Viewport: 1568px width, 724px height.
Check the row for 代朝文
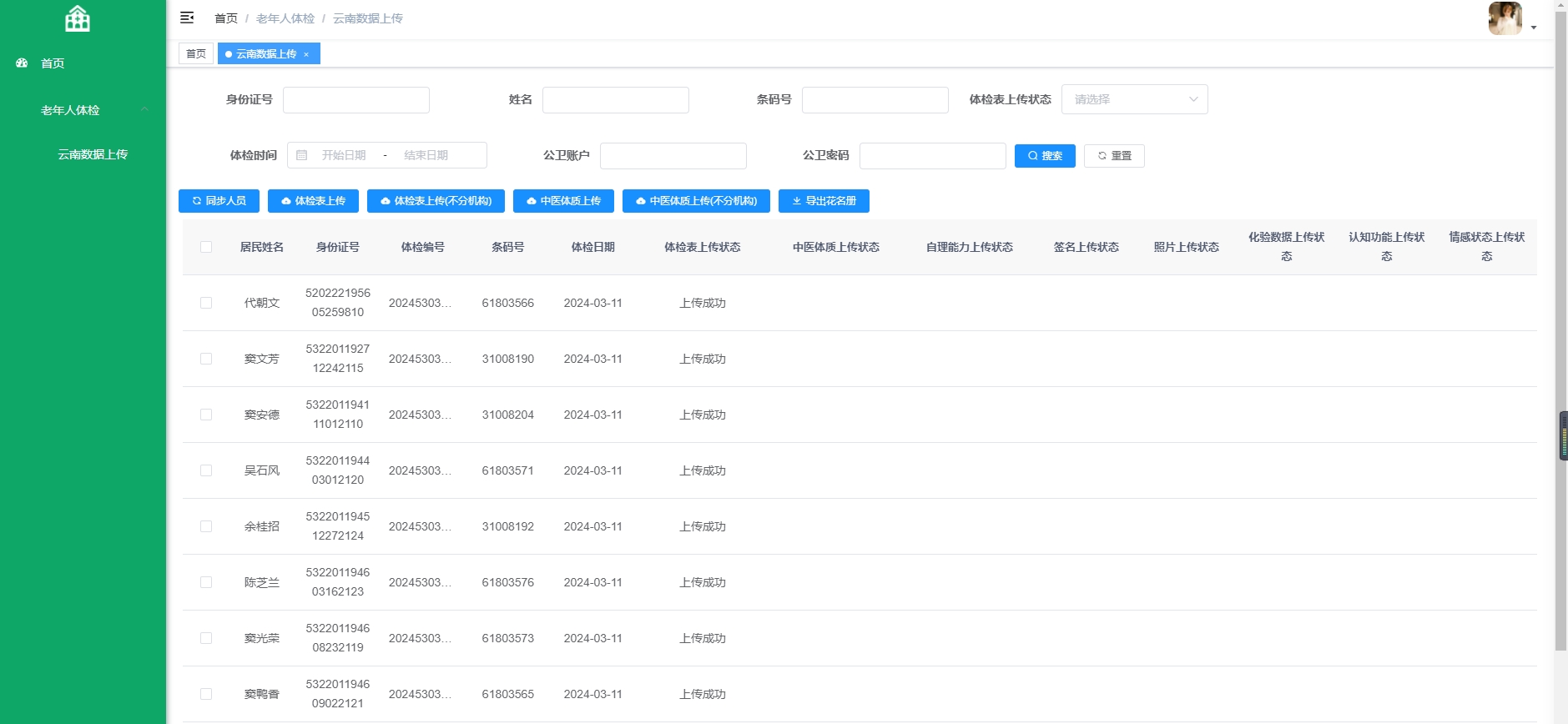coord(206,303)
